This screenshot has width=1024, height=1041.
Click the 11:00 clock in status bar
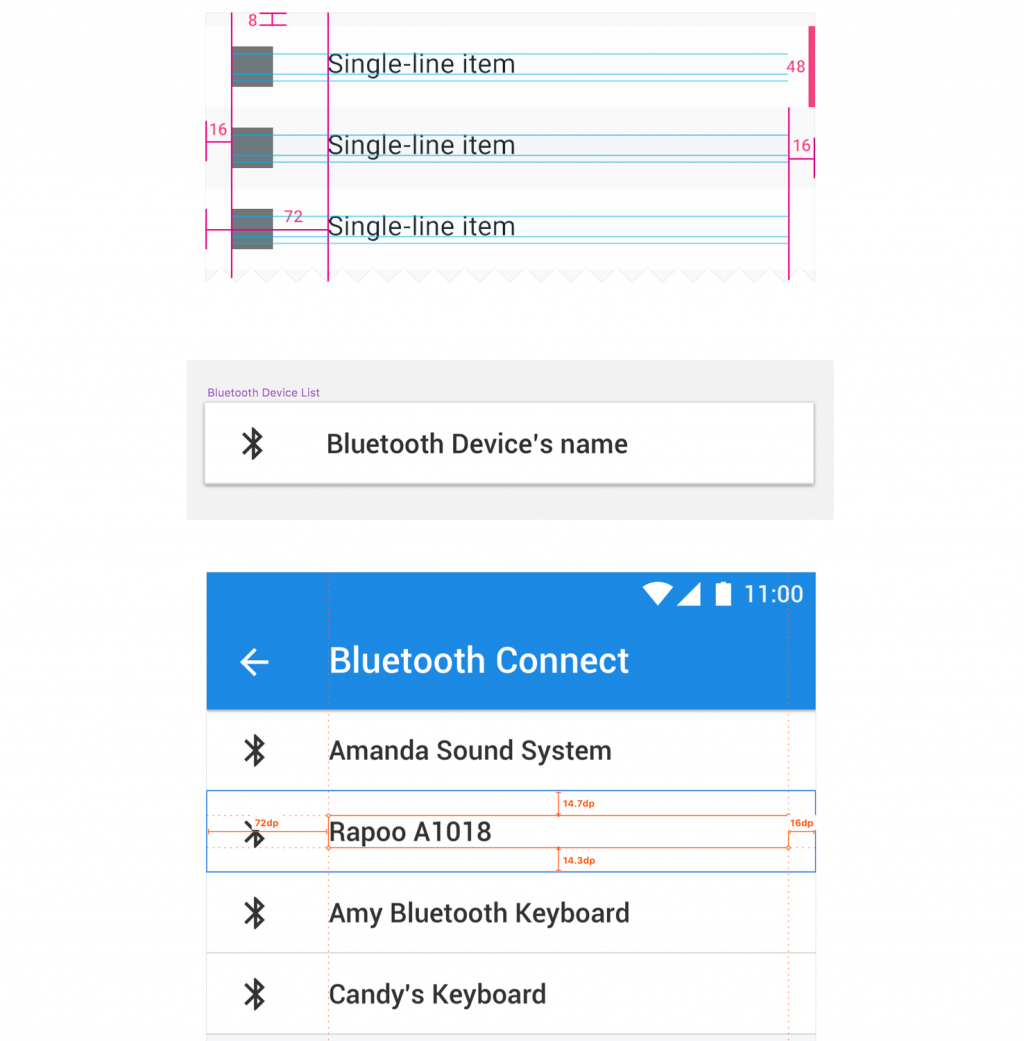(774, 594)
